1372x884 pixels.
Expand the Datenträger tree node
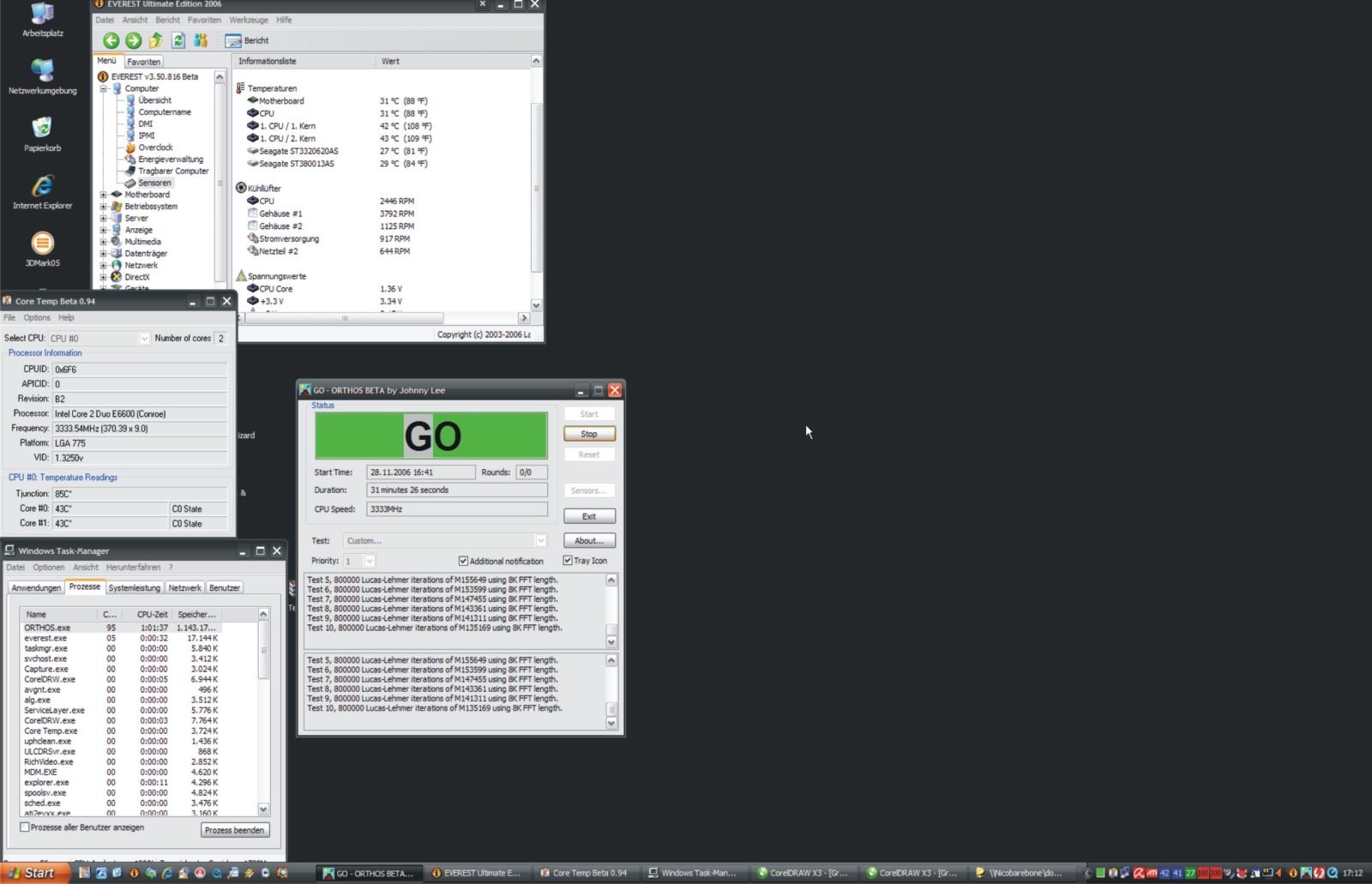tap(104, 254)
